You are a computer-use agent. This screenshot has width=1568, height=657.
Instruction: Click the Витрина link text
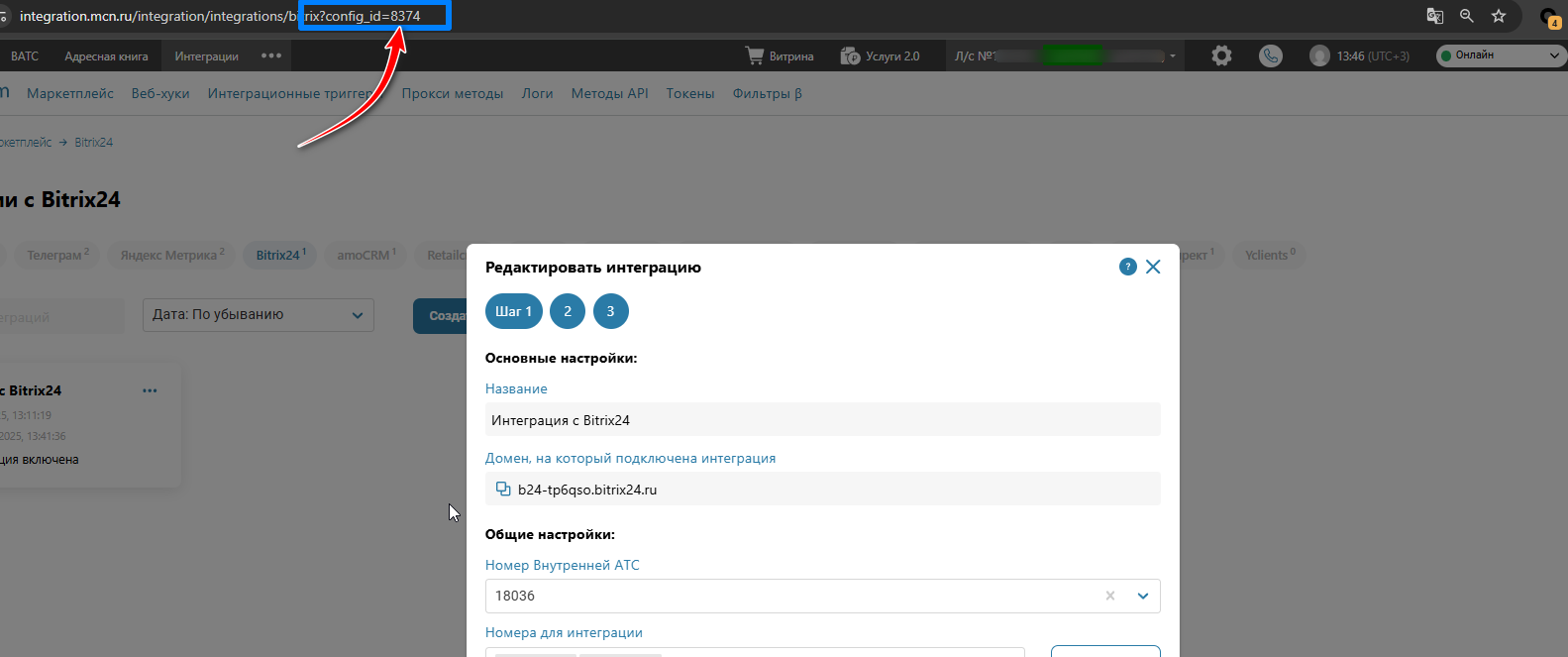click(x=791, y=56)
